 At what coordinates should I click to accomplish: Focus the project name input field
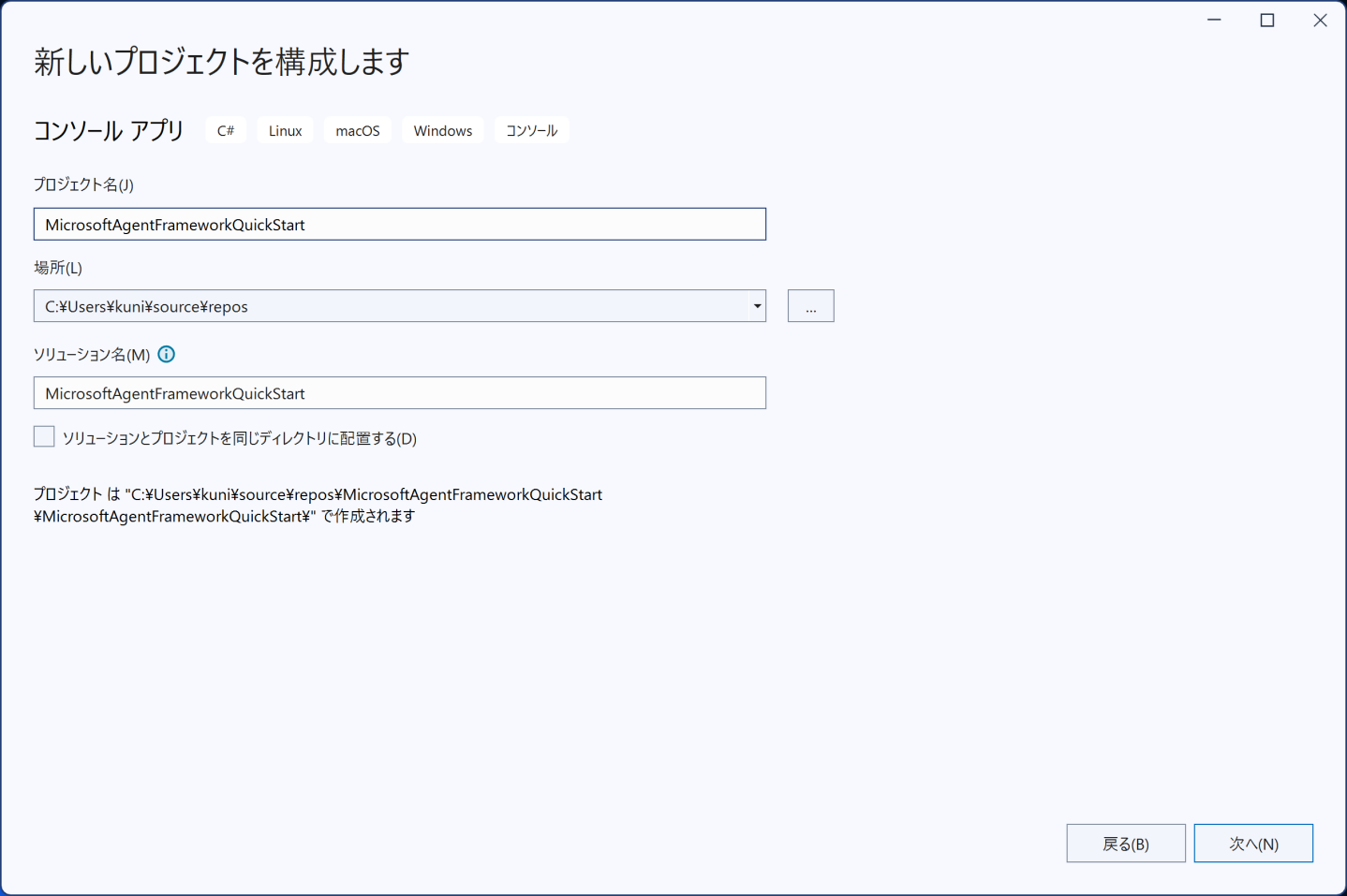399,225
